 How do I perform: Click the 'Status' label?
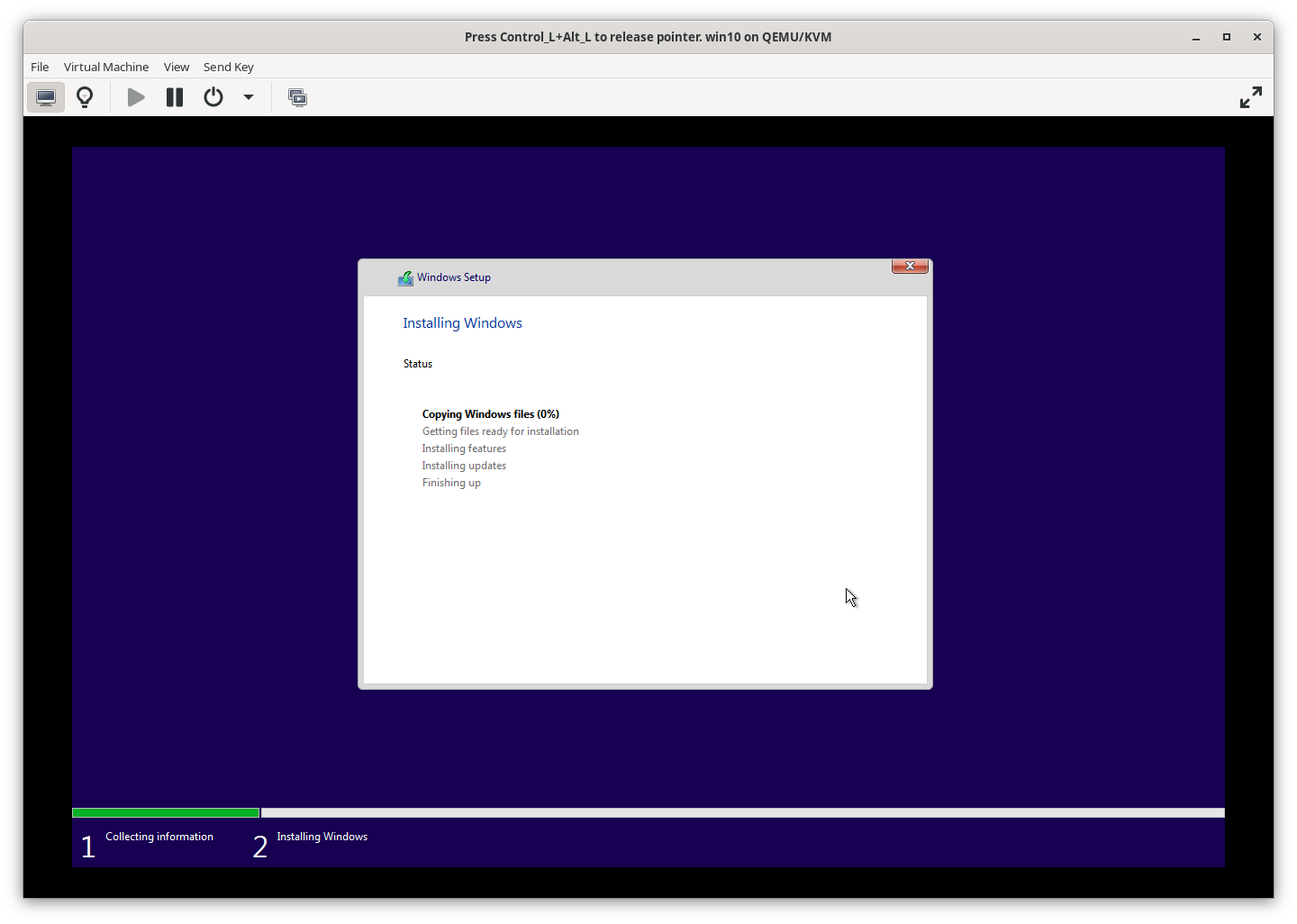coord(418,364)
